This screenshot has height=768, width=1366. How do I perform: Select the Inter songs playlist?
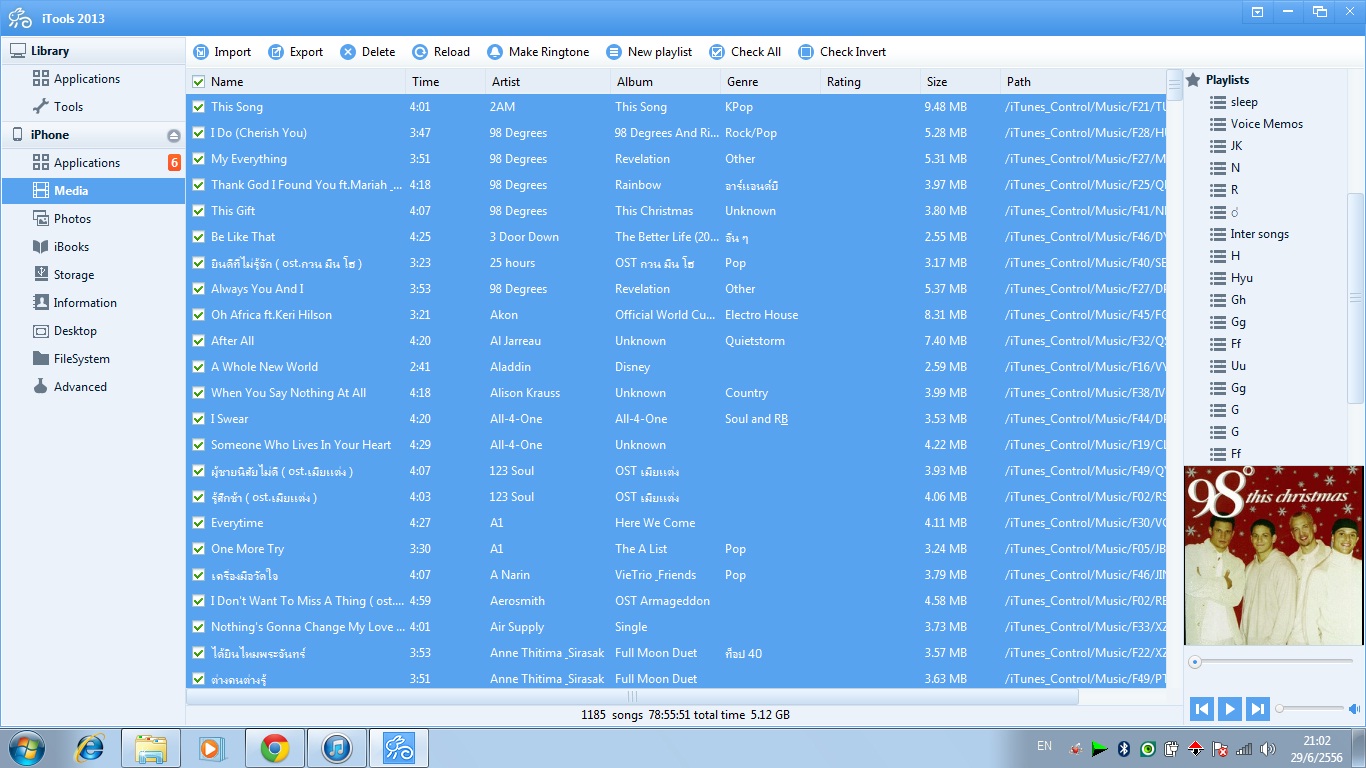pyautogui.click(x=1259, y=234)
